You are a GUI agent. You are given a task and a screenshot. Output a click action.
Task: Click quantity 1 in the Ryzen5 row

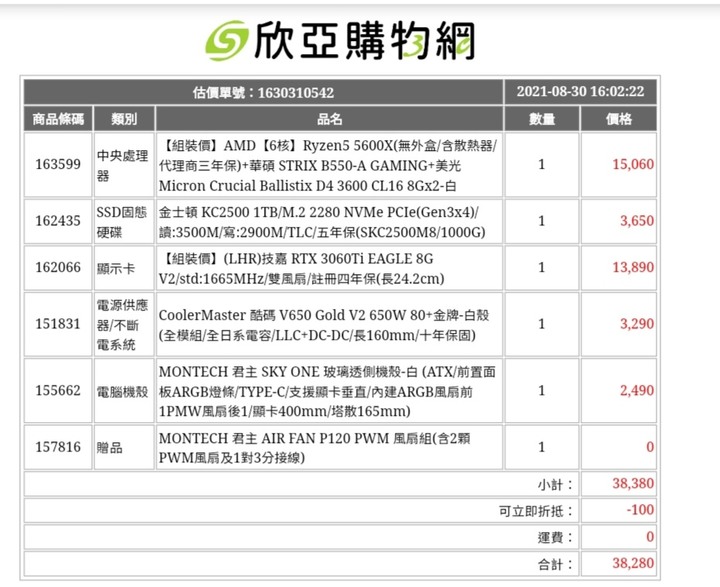542,164
